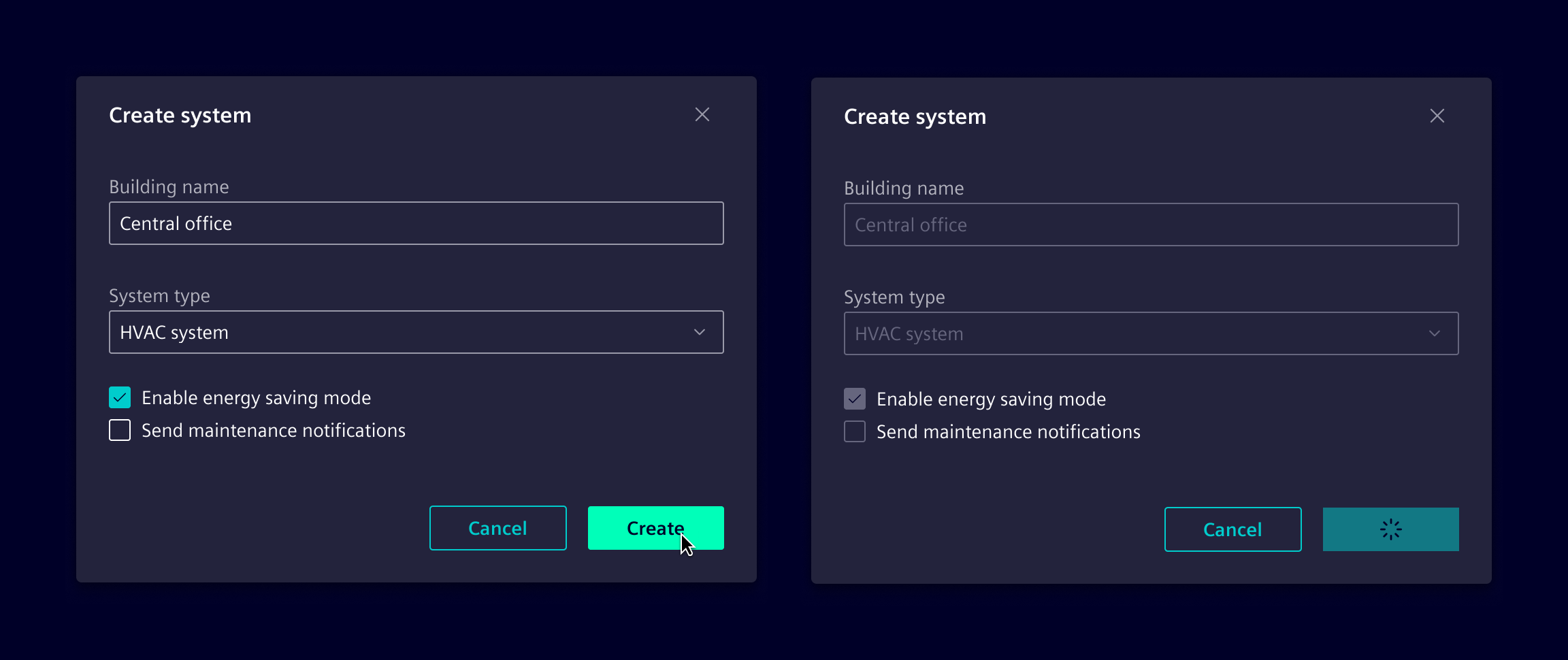This screenshot has width=1568, height=660.
Task: Expand the System type selector under left dialog
Action: point(415,332)
